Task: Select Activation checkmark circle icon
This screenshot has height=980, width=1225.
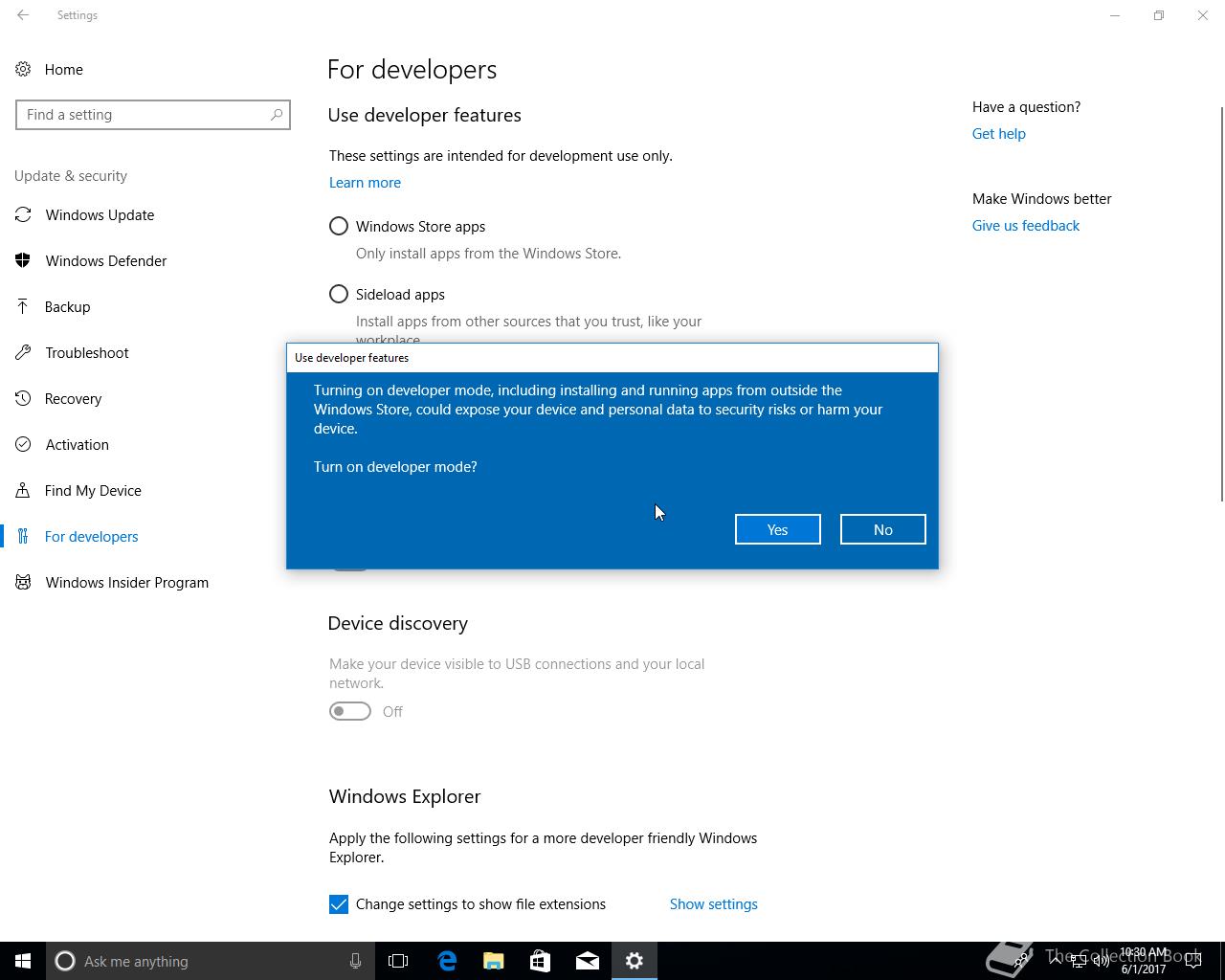Action: click(x=23, y=444)
